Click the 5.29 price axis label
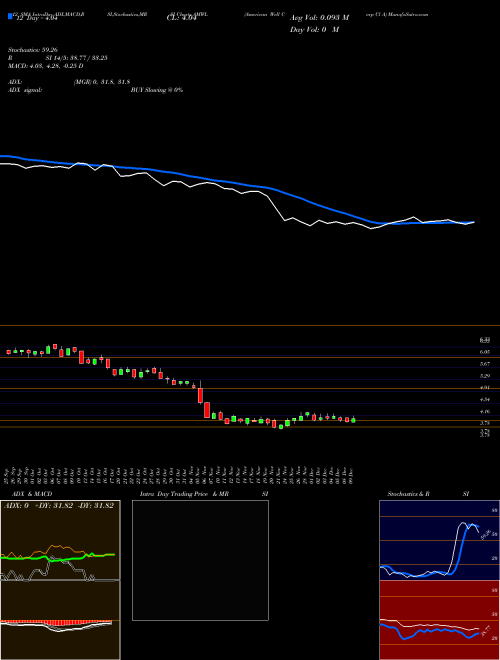Image resolution: width=500 pixels, height=660 pixels. [x=484, y=376]
